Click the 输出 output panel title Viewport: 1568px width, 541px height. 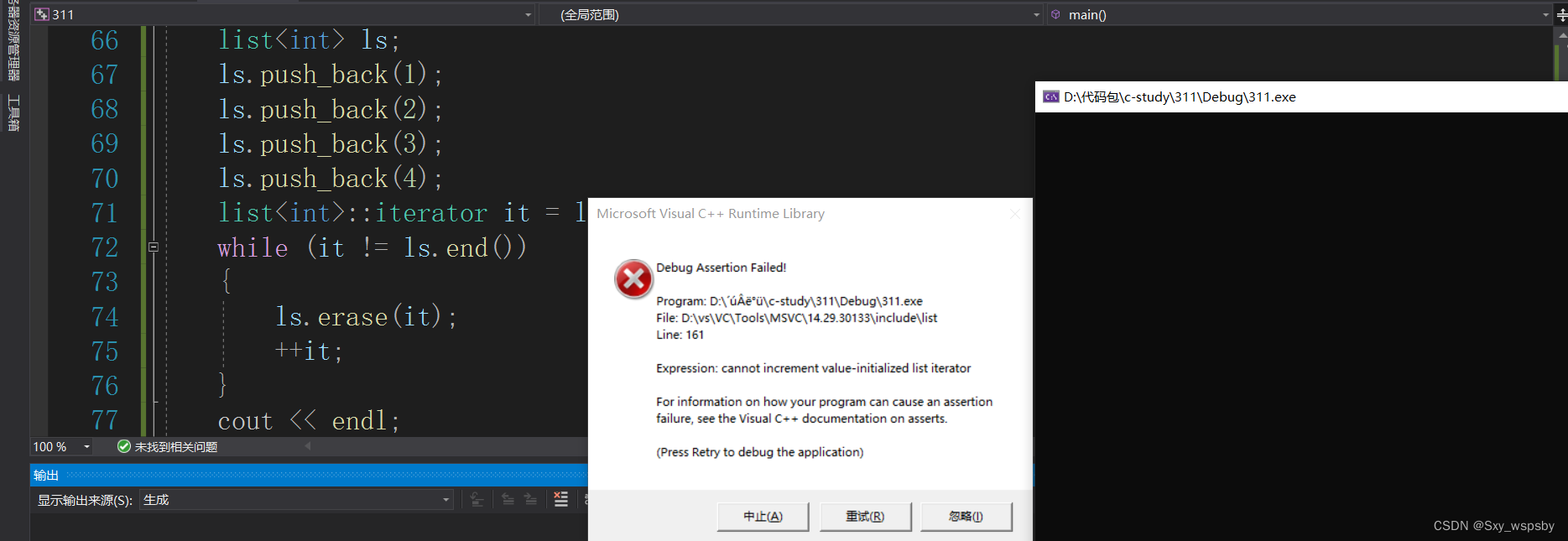click(46, 476)
